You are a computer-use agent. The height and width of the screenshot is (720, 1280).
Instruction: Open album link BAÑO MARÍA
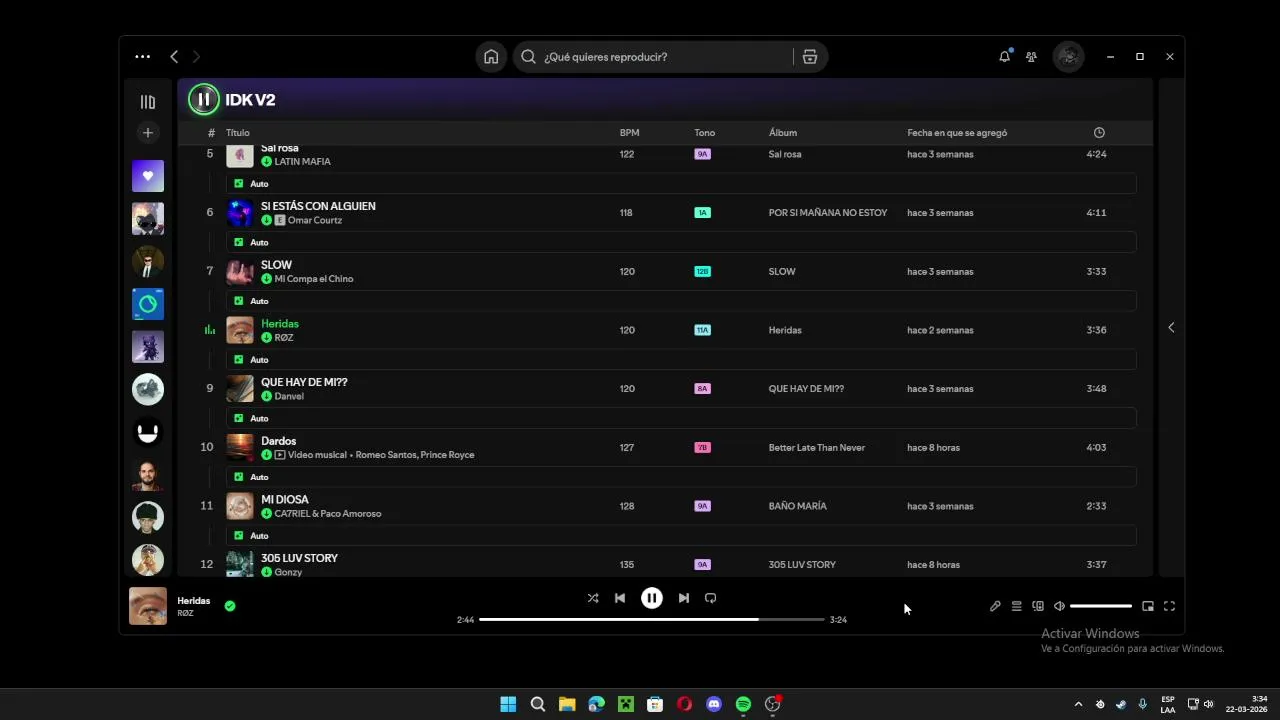(x=797, y=506)
